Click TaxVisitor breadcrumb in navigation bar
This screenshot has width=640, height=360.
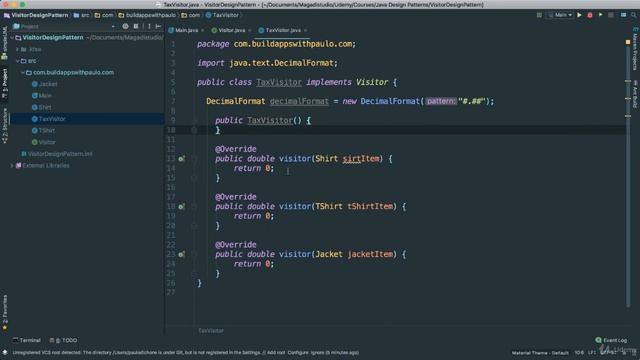tap(222, 15)
